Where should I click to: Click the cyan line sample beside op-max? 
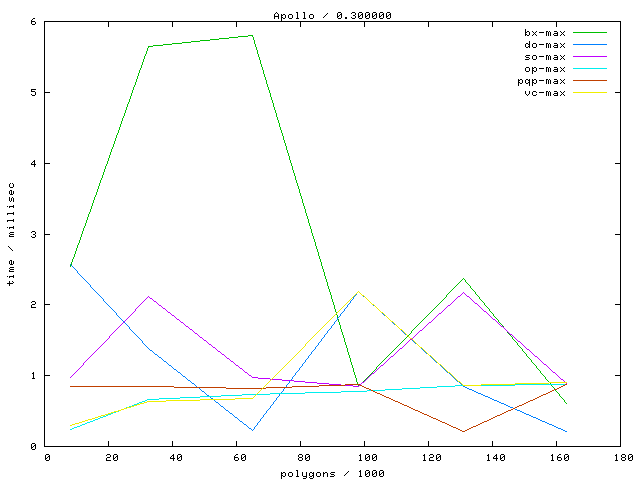click(x=590, y=69)
